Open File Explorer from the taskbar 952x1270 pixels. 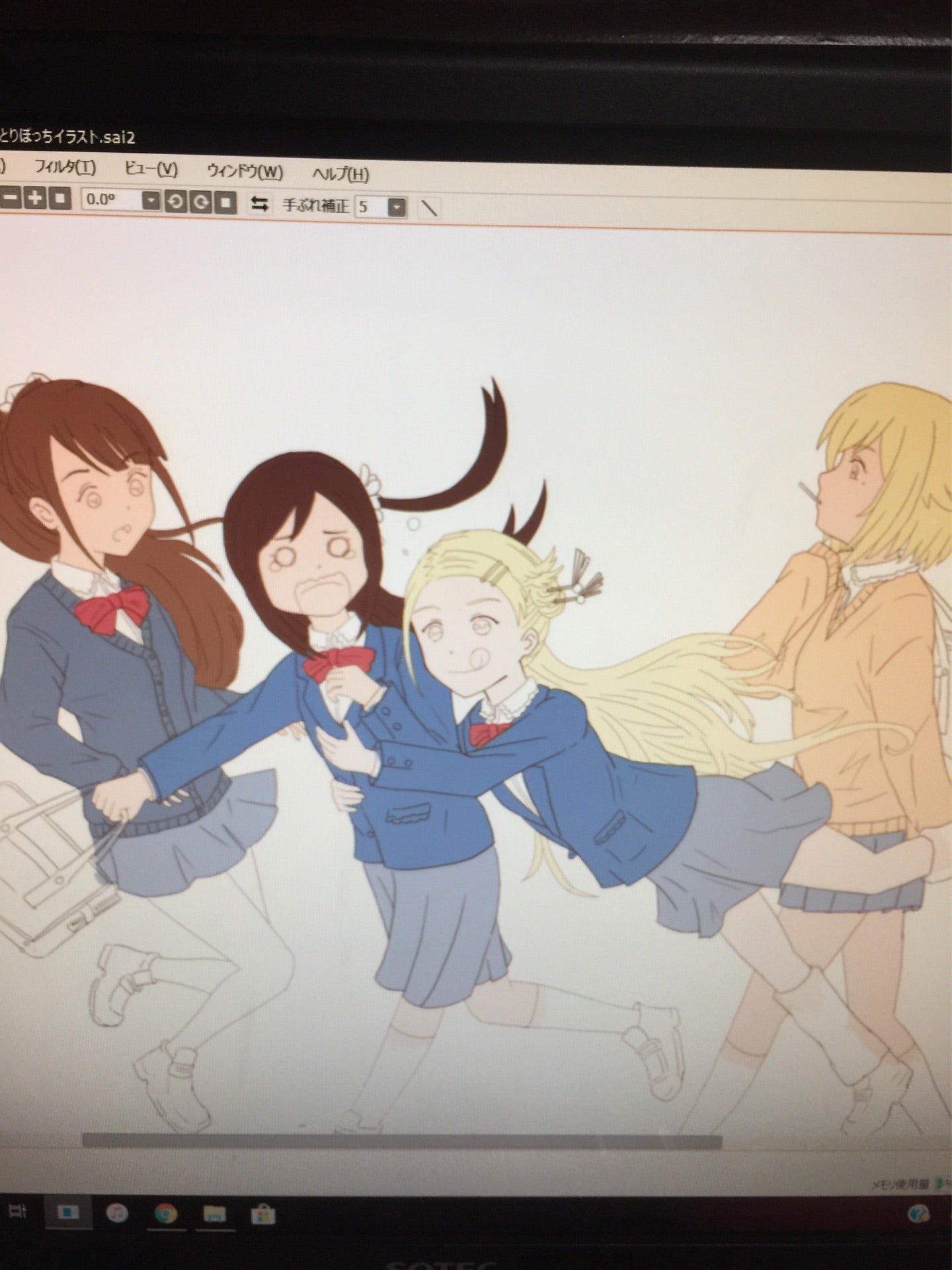click(x=215, y=1214)
